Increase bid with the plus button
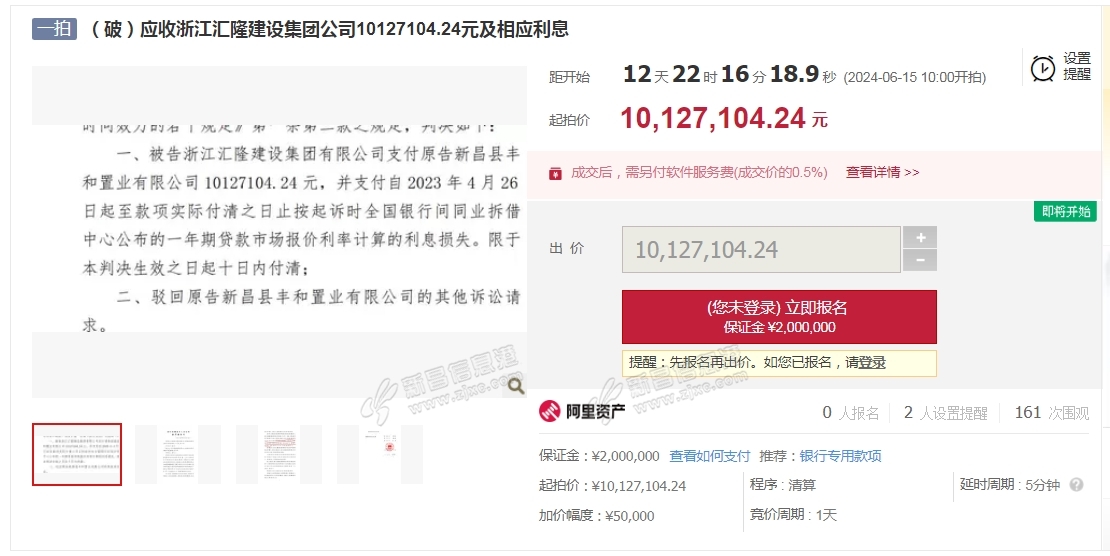The width and height of the screenshot is (1110, 556). 920,238
